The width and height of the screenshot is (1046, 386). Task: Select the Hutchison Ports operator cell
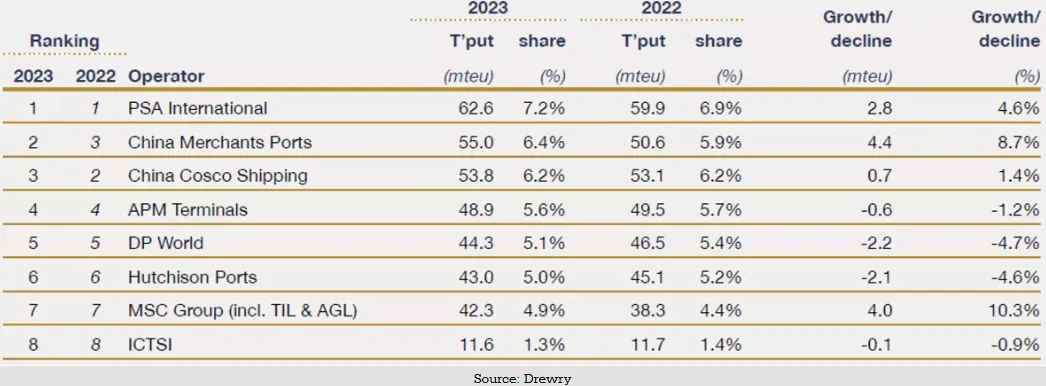pyautogui.click(x=192, y=277)
